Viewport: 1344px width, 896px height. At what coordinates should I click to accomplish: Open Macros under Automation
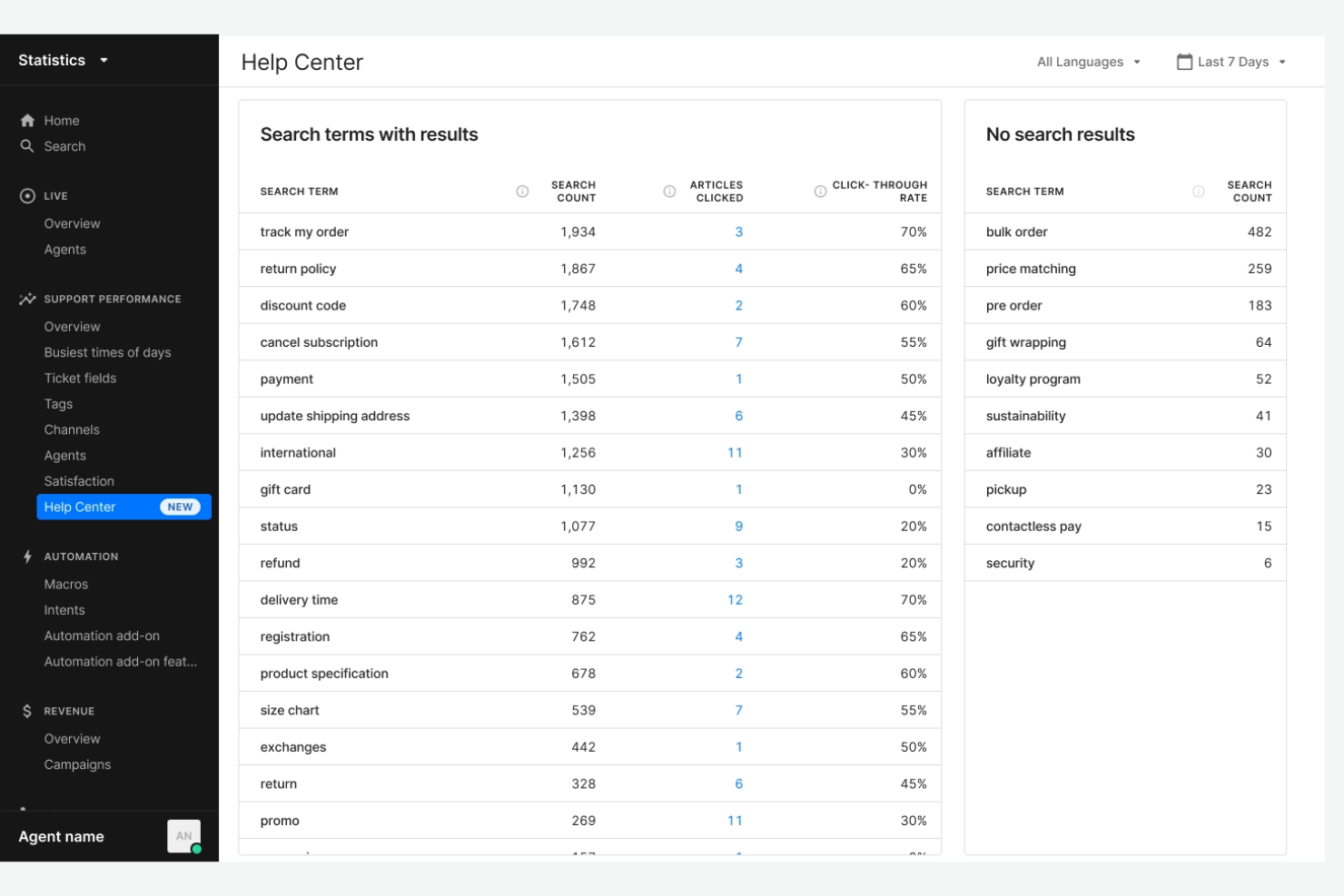[66, 585]
